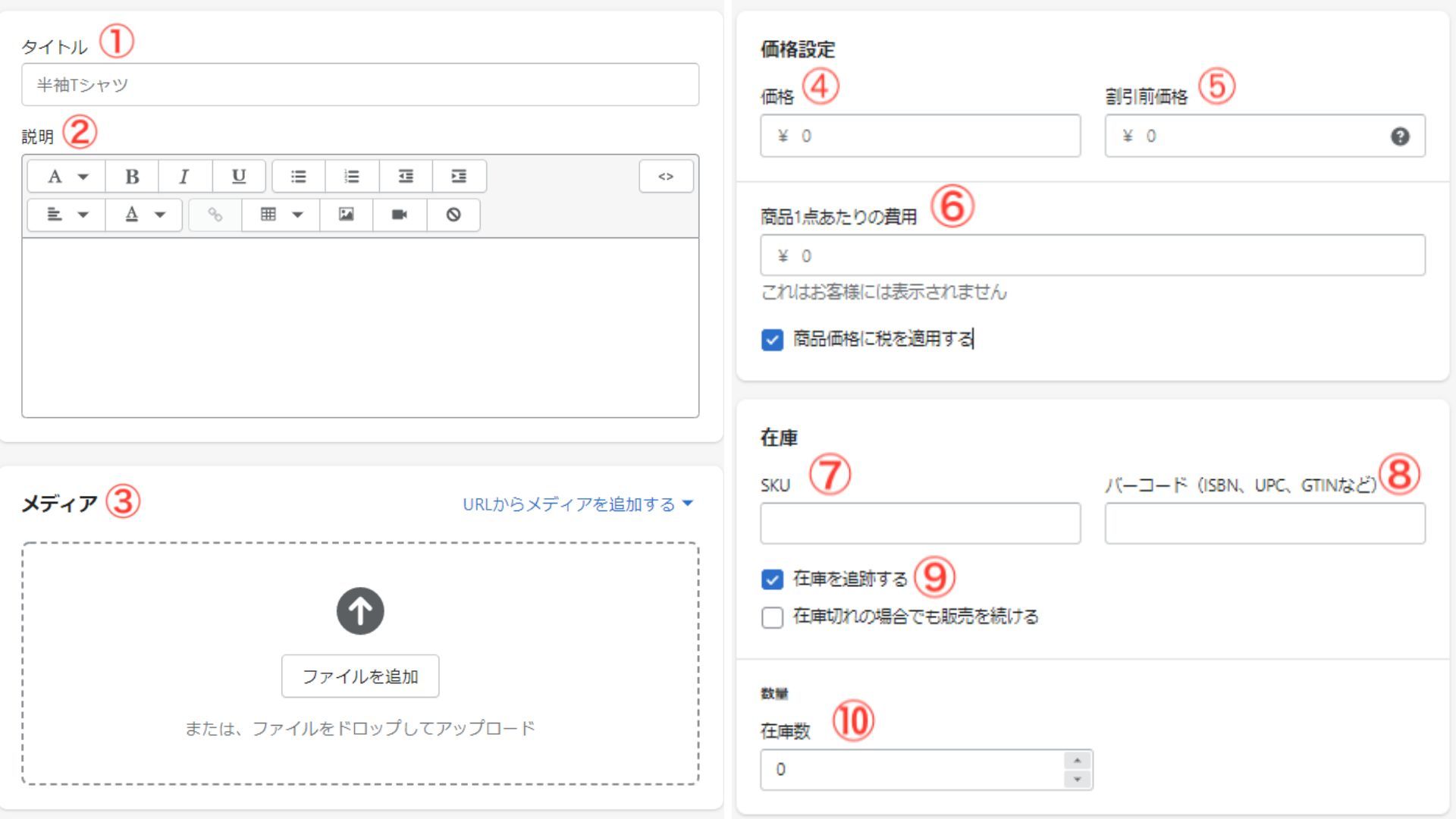Uncheck 商品価格に税を適用する checkbox

tap(772, 340)
